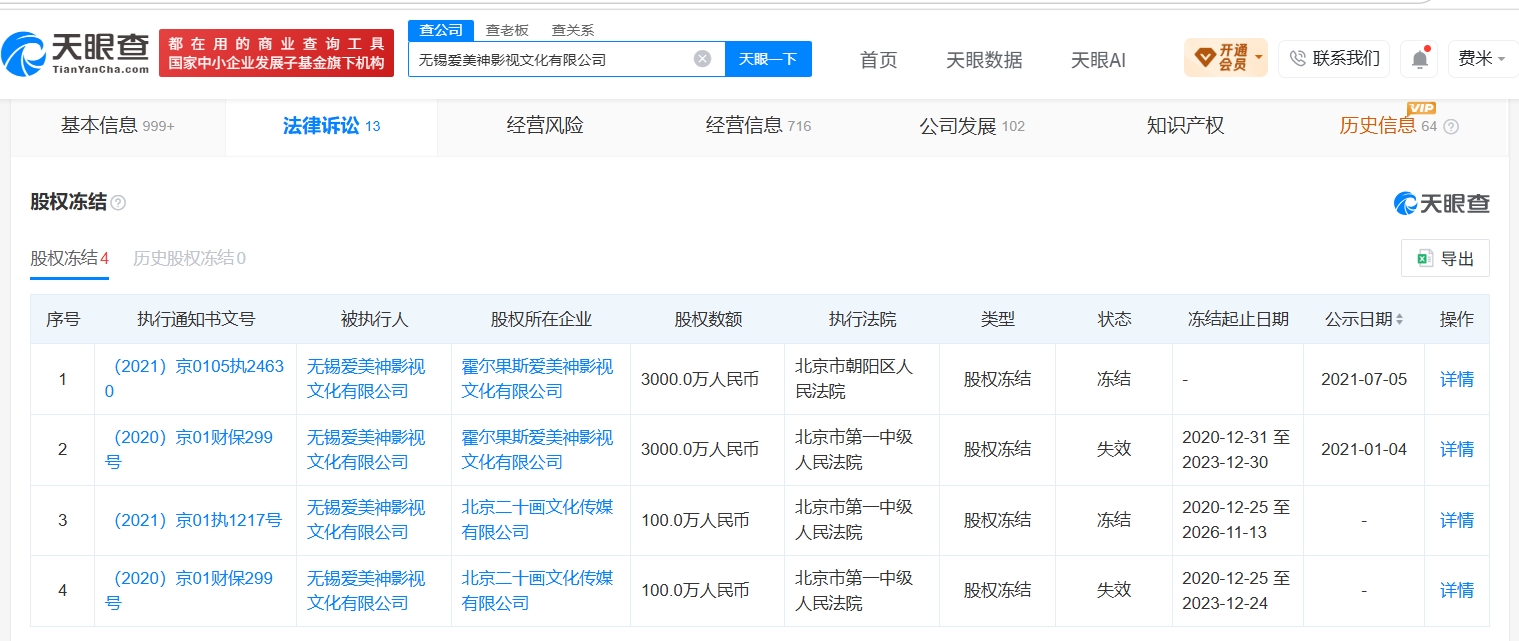The image size is (1519, 641).
Task: Open row 1 被执行人 无锡爱美神影视 link
Action: (366, 379)
